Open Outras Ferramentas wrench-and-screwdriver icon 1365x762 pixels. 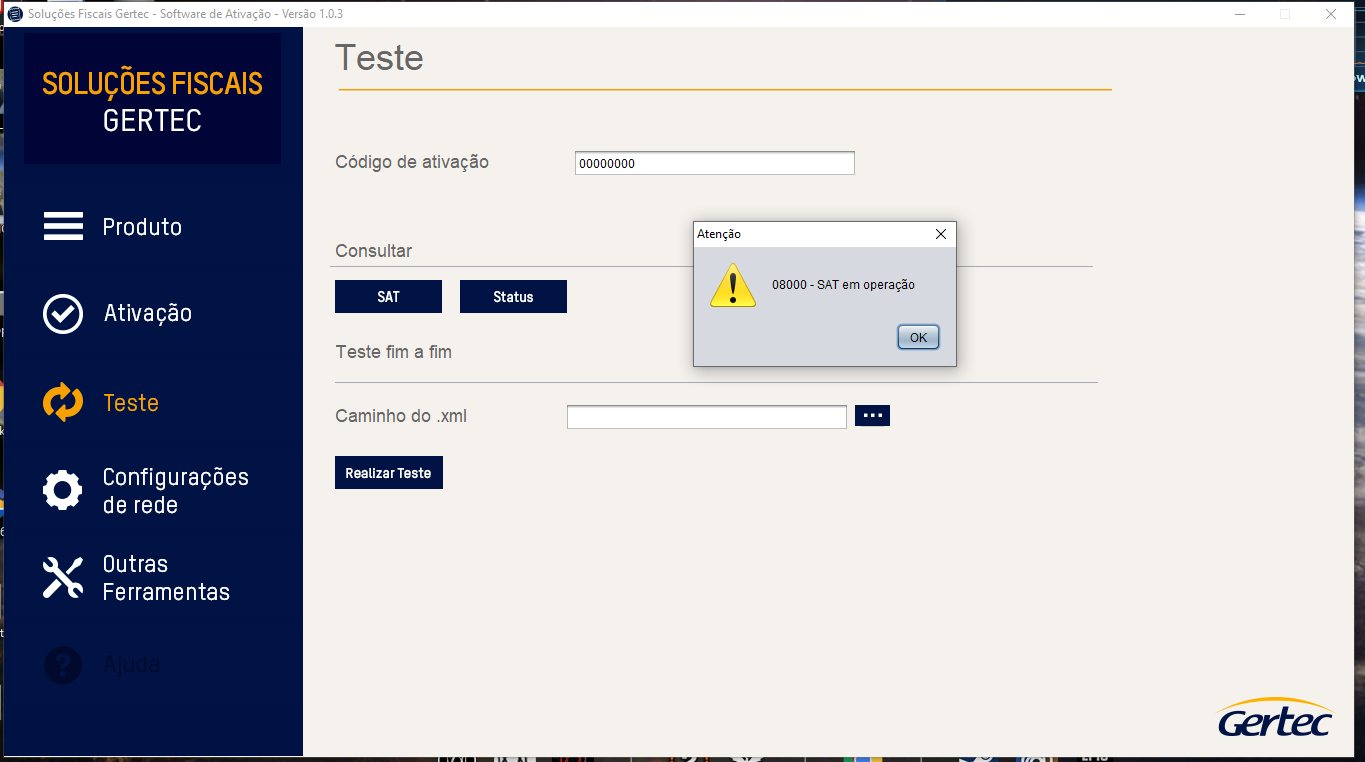[63, 577]
